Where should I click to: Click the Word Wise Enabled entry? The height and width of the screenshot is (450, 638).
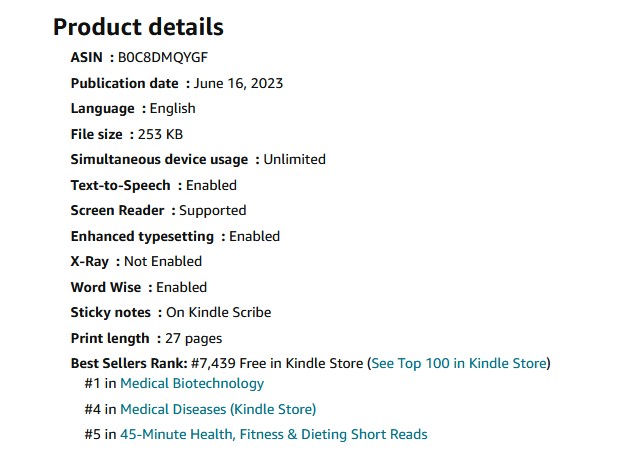(x=139, y=287)
